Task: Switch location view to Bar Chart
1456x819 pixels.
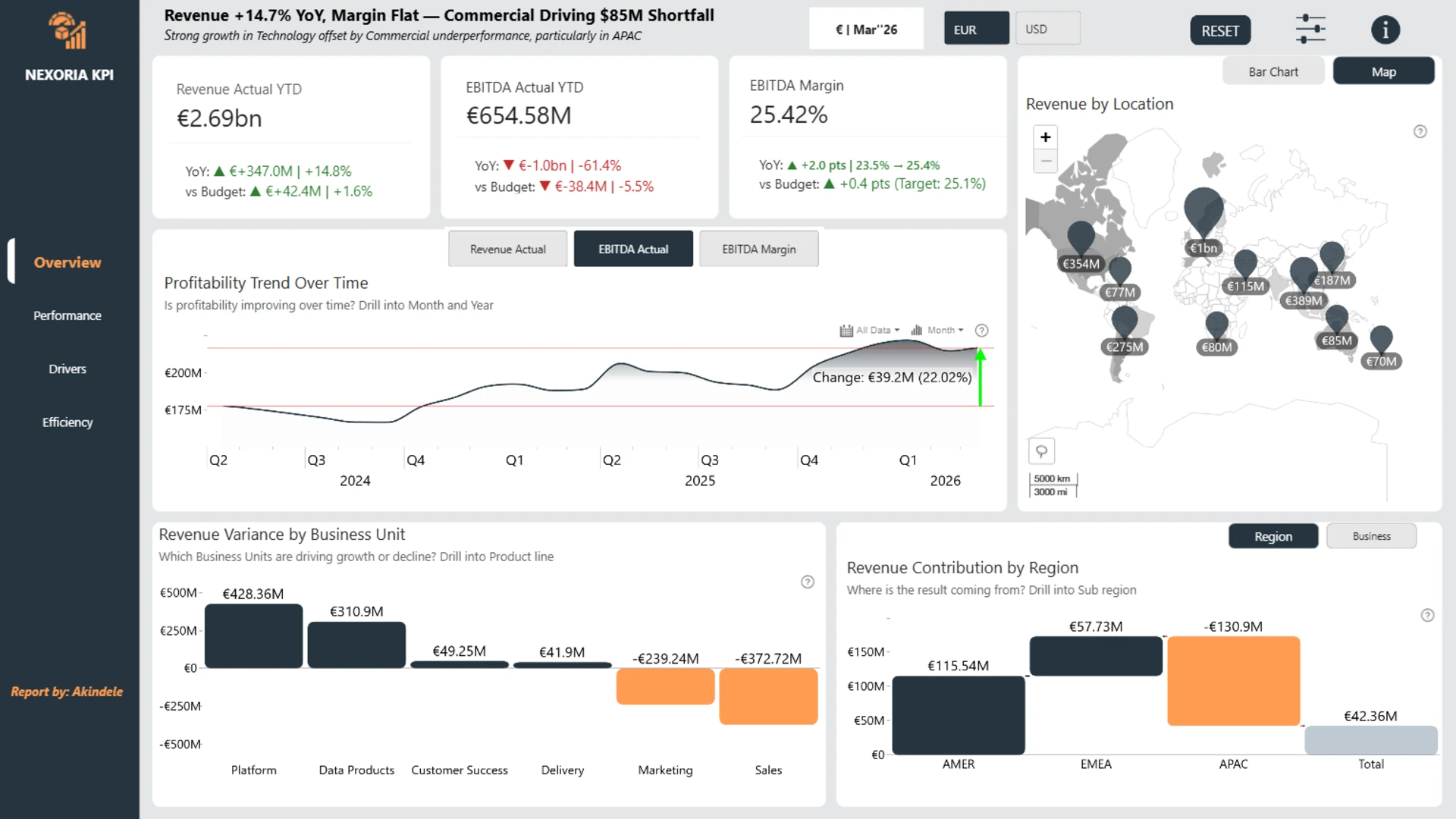Action: pos(1272,71)
